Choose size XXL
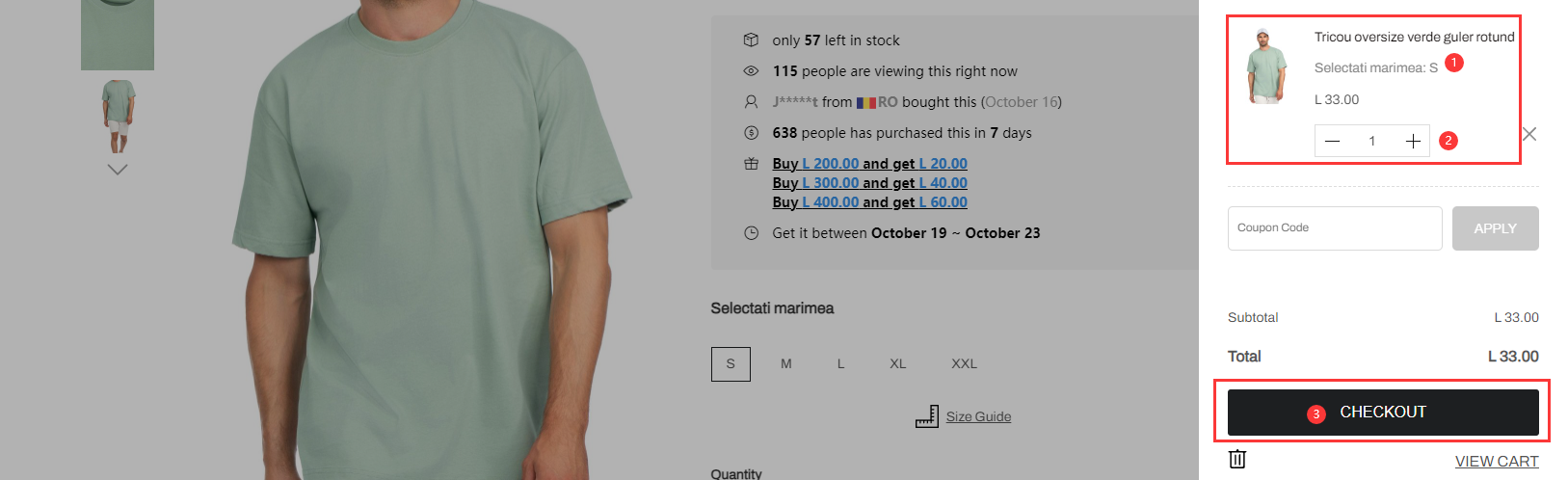This screenshot has height=480, width=1568. (x=964, y=364)
